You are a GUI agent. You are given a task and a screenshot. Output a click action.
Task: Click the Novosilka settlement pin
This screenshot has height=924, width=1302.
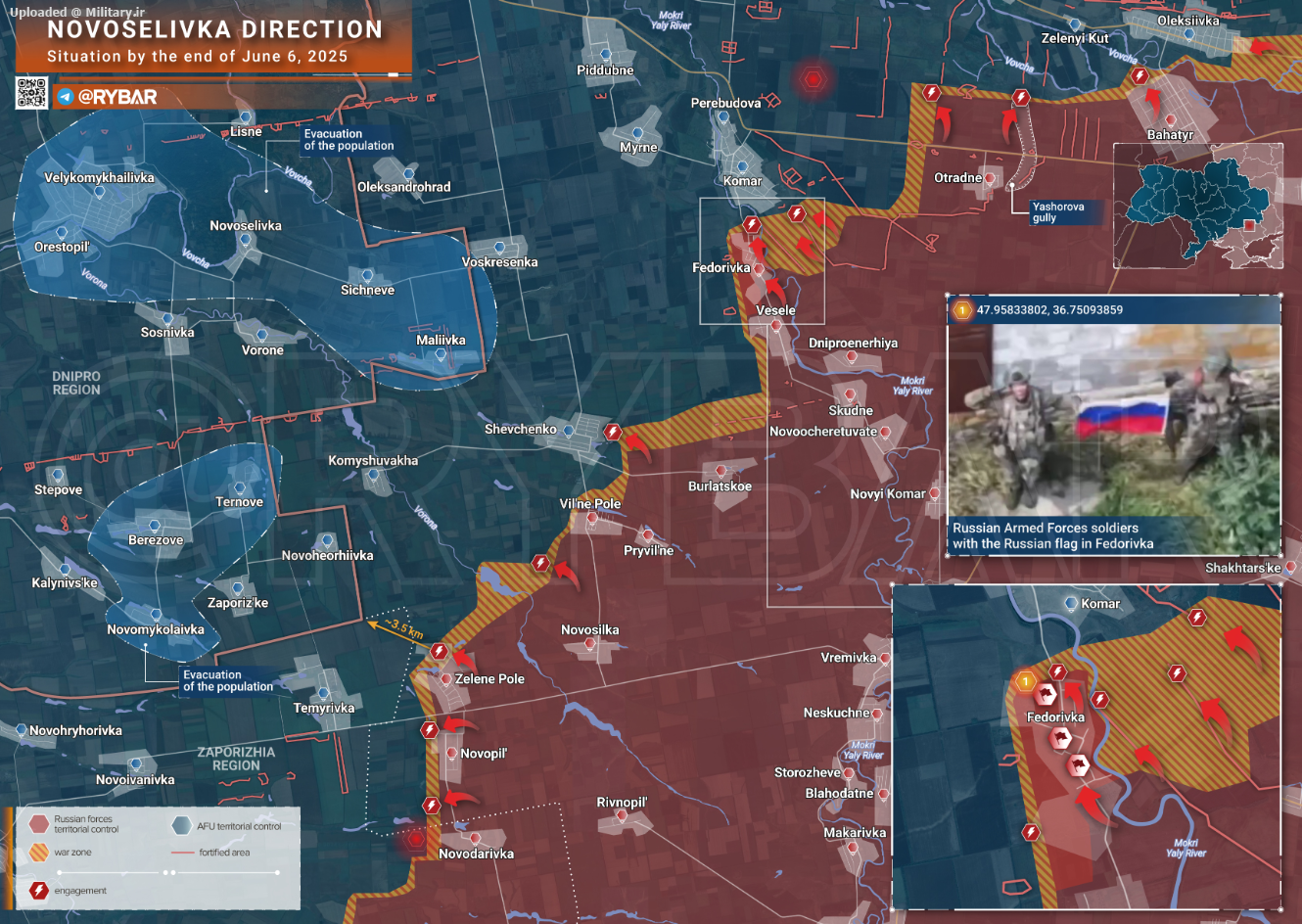pyautogui.click(x=589, y=644)
